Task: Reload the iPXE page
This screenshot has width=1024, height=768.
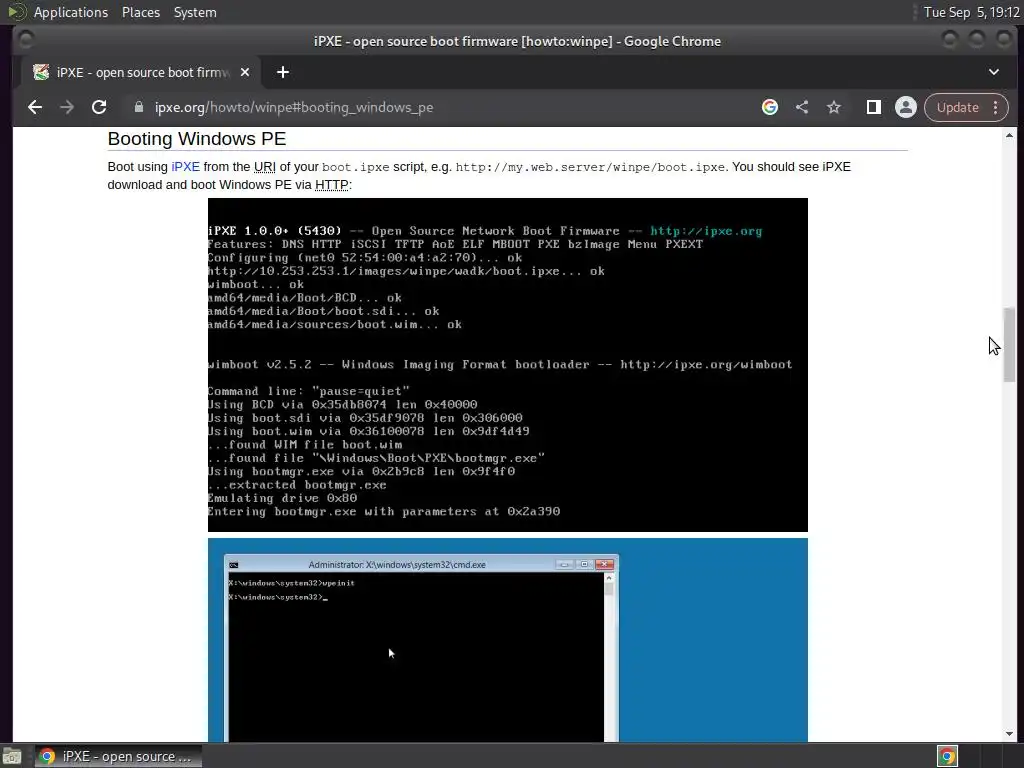Action: coord(99,107)
